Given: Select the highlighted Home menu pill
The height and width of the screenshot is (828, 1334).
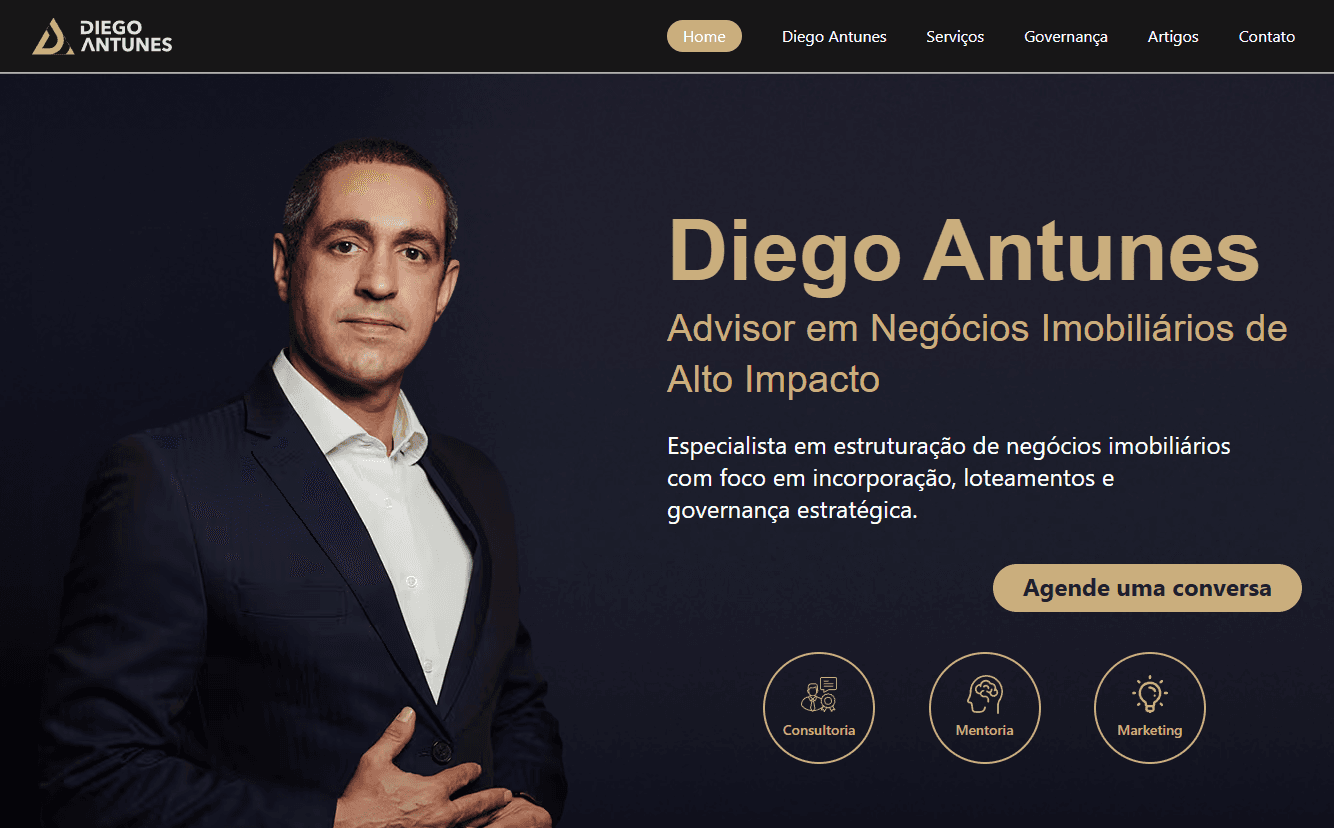Looking at the screenshot, I should [704, 36].
